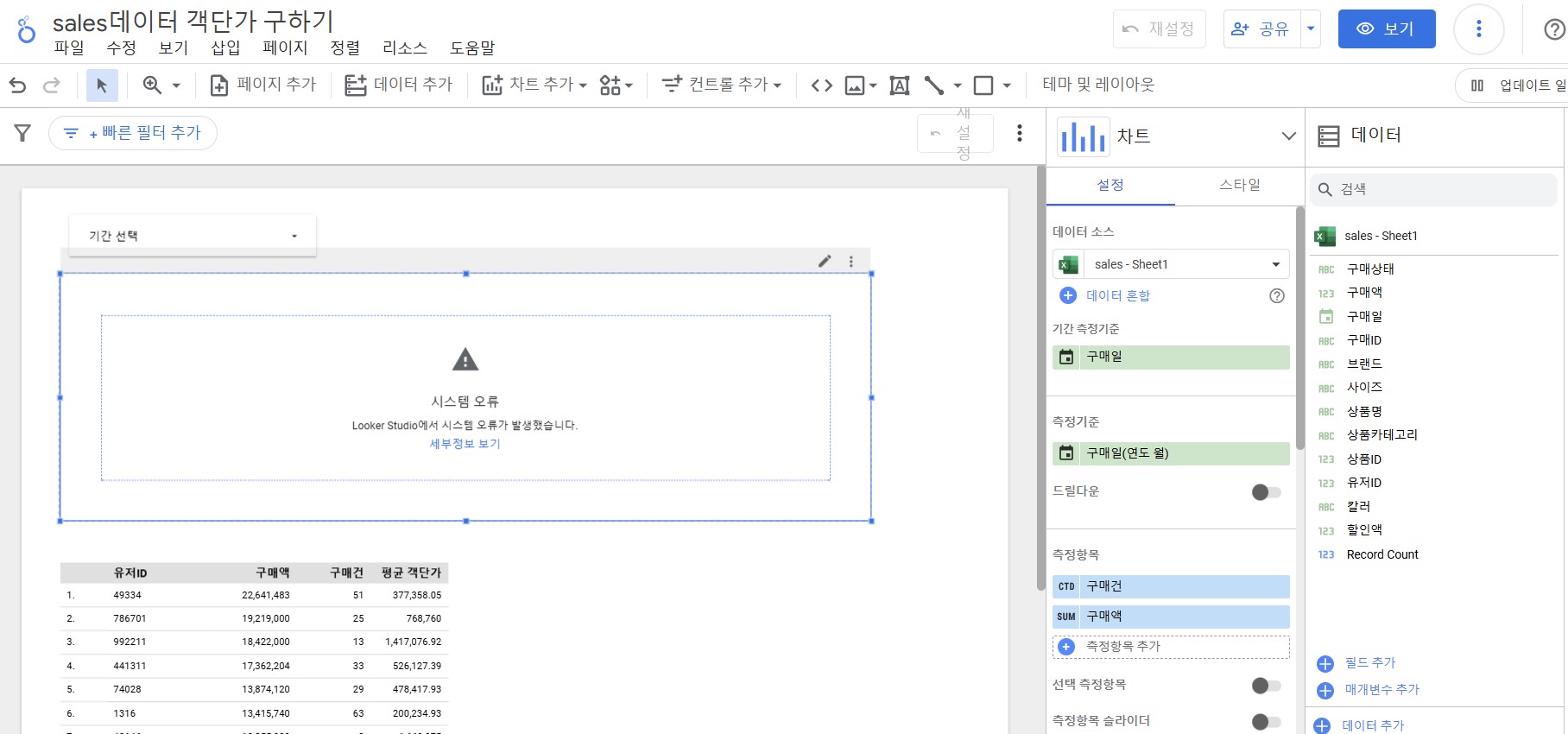Open the header more options menu
The width and height of the screenshot is (1568, 734).
pos(1479,29)
